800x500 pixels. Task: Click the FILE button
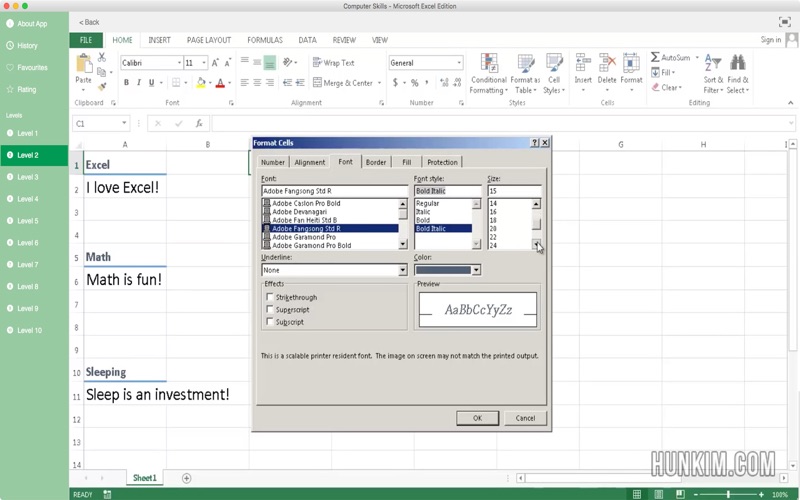86,40
